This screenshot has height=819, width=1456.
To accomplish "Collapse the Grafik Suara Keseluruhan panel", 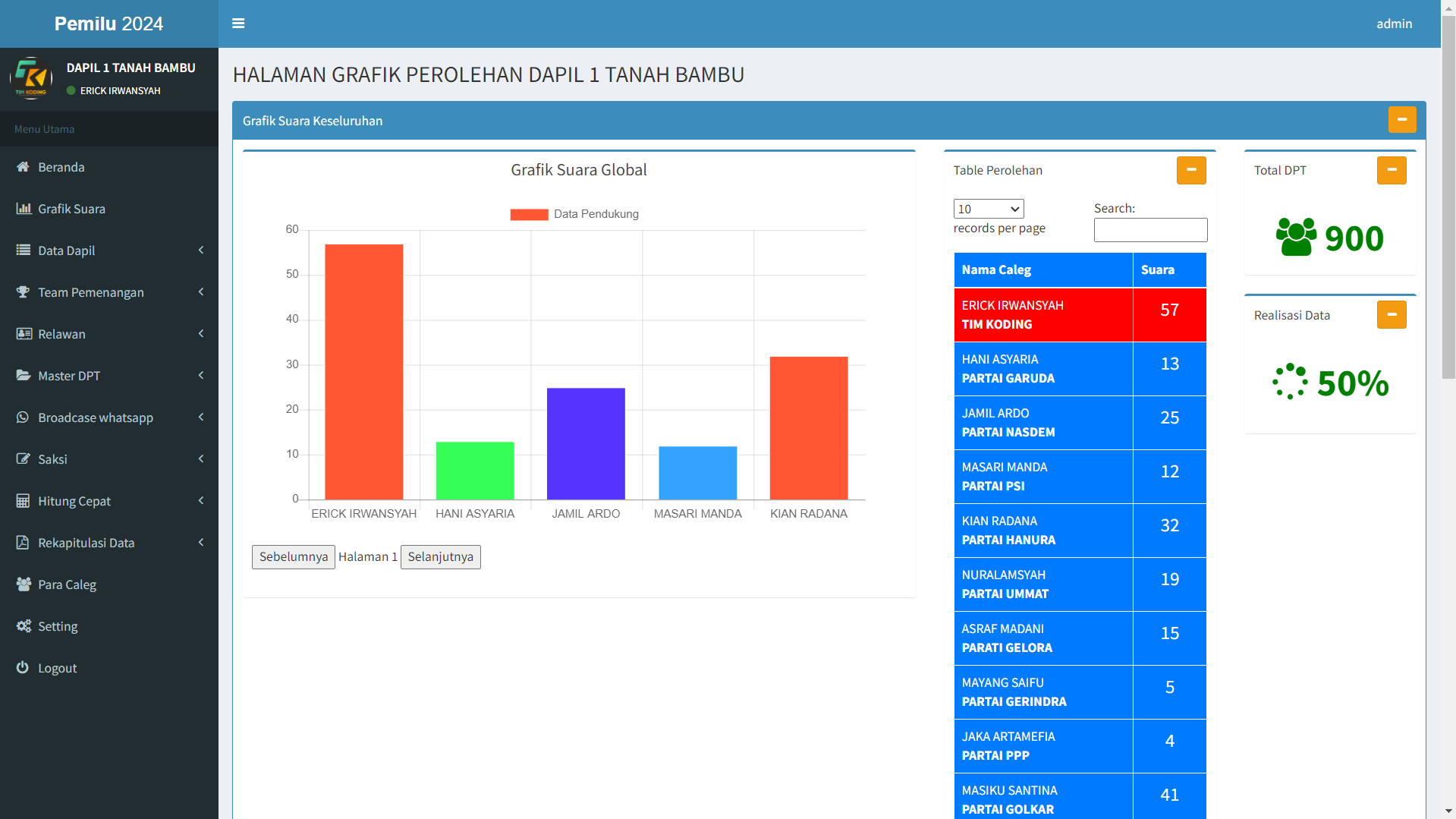I will pos(1401,120).
